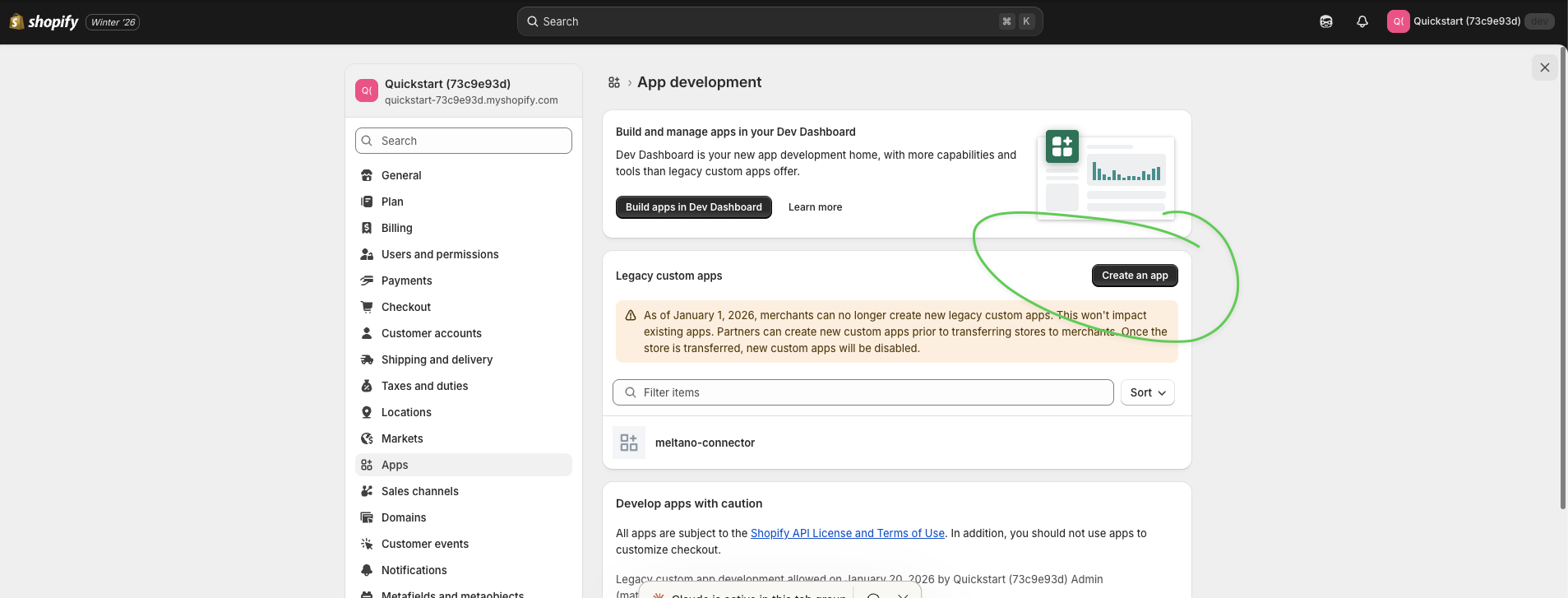
Task: Select Customer accounts in sidebar
Action: pyautogui.click(x=464, y=333)
